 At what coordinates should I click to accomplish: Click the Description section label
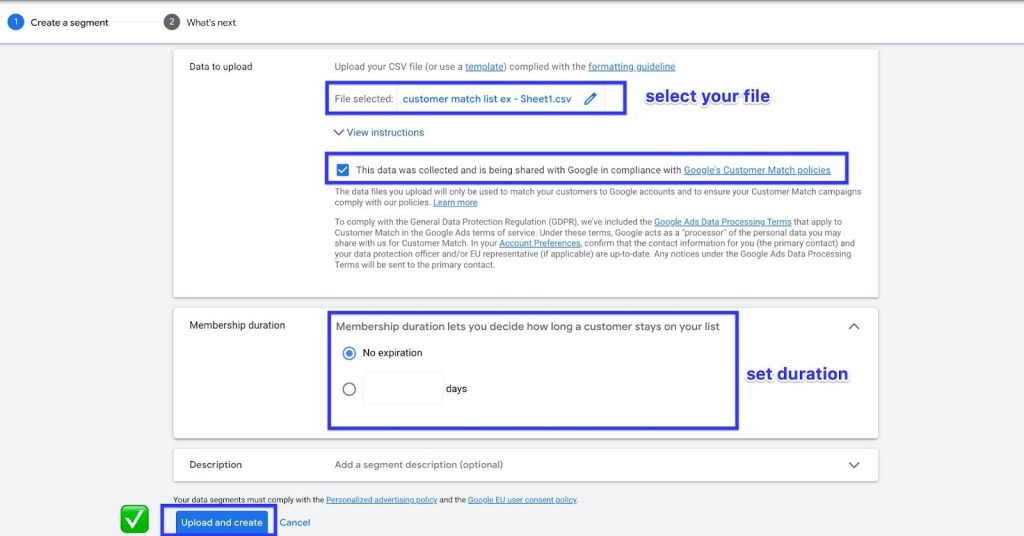pyautogui.click(x=216, y=465)
